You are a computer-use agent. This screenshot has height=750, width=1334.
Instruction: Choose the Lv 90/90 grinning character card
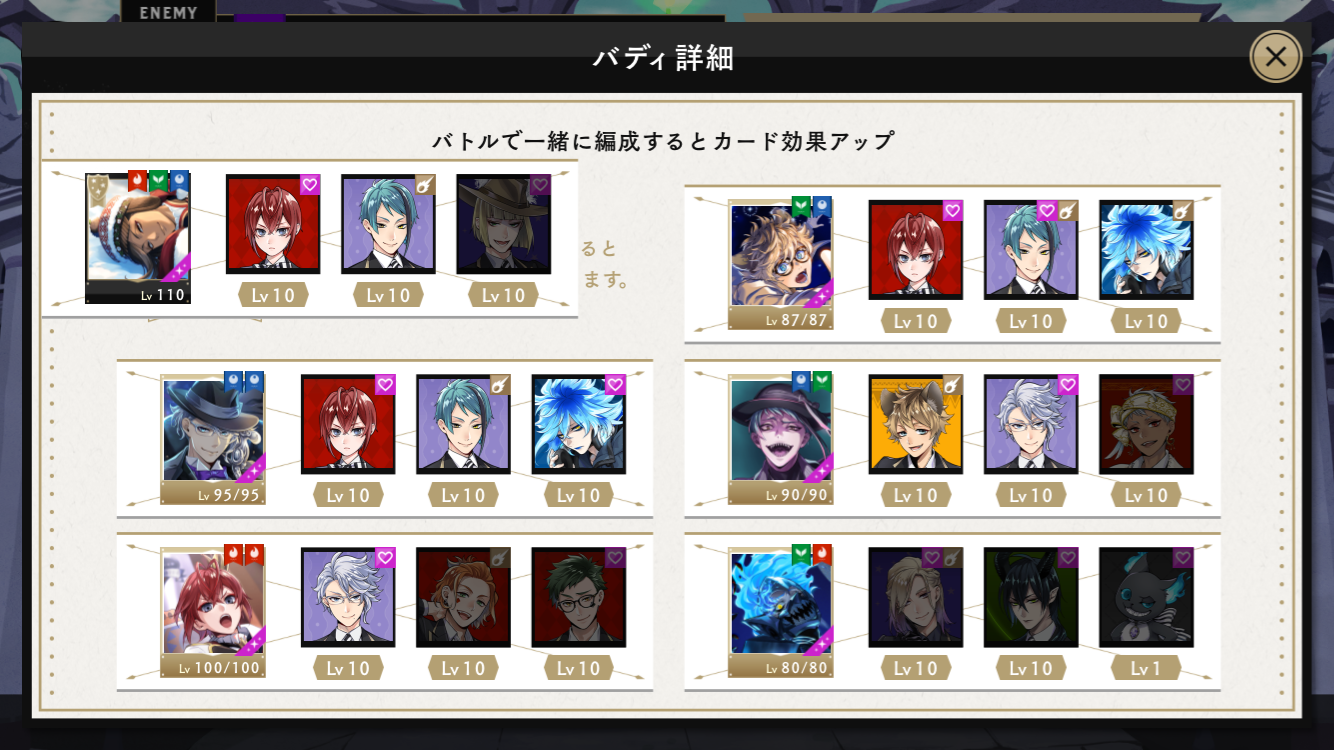tap(781, 439)
